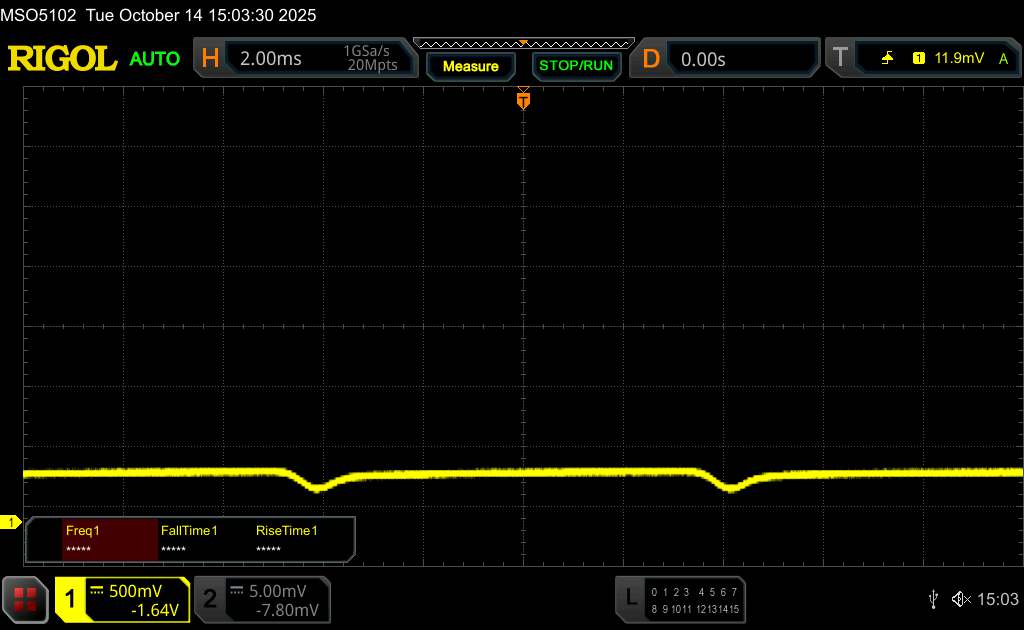
Task: Click the orange trigger position marker
Action: [x=522, y=99]
